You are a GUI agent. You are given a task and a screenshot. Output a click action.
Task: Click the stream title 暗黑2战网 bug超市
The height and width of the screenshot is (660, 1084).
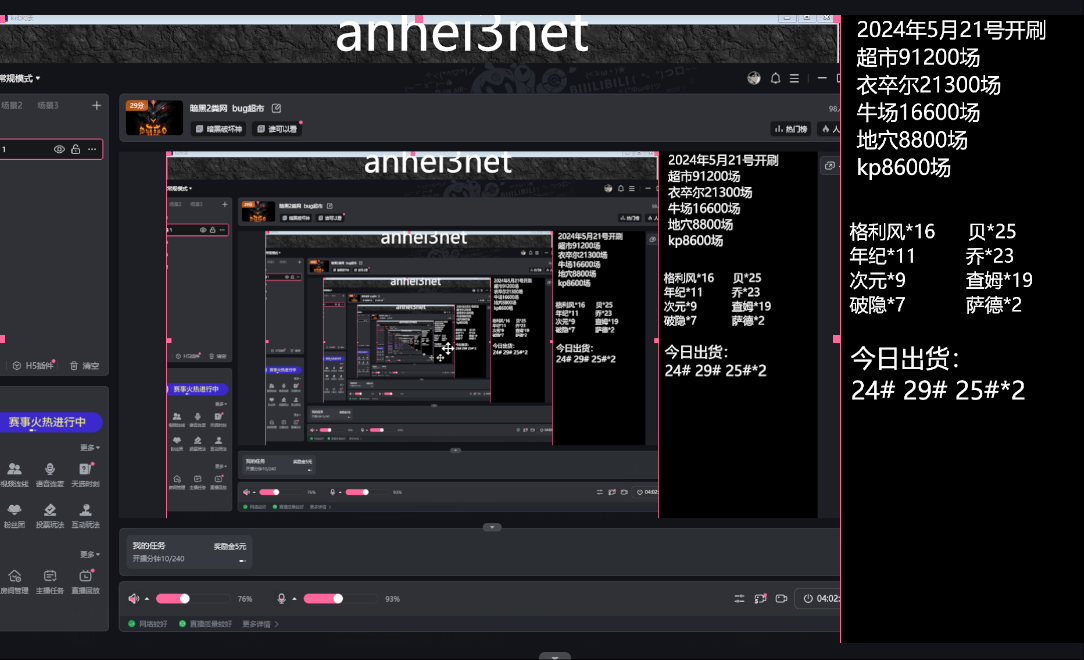(x=227, y=108)
